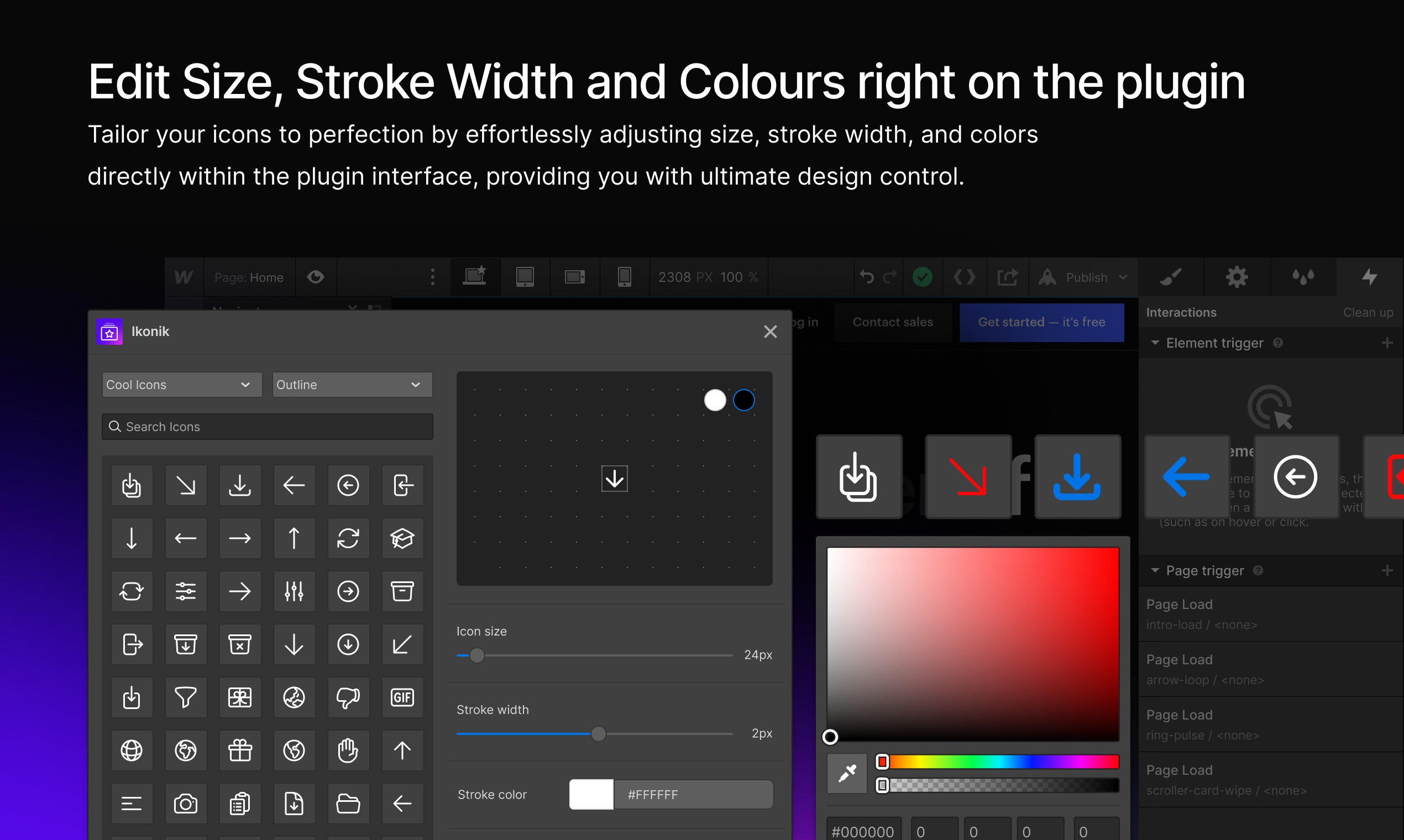The height and width of the screenshot is (840, 1404).
Task: Click the share export icon in toolbar
Action: [1008, 277]
